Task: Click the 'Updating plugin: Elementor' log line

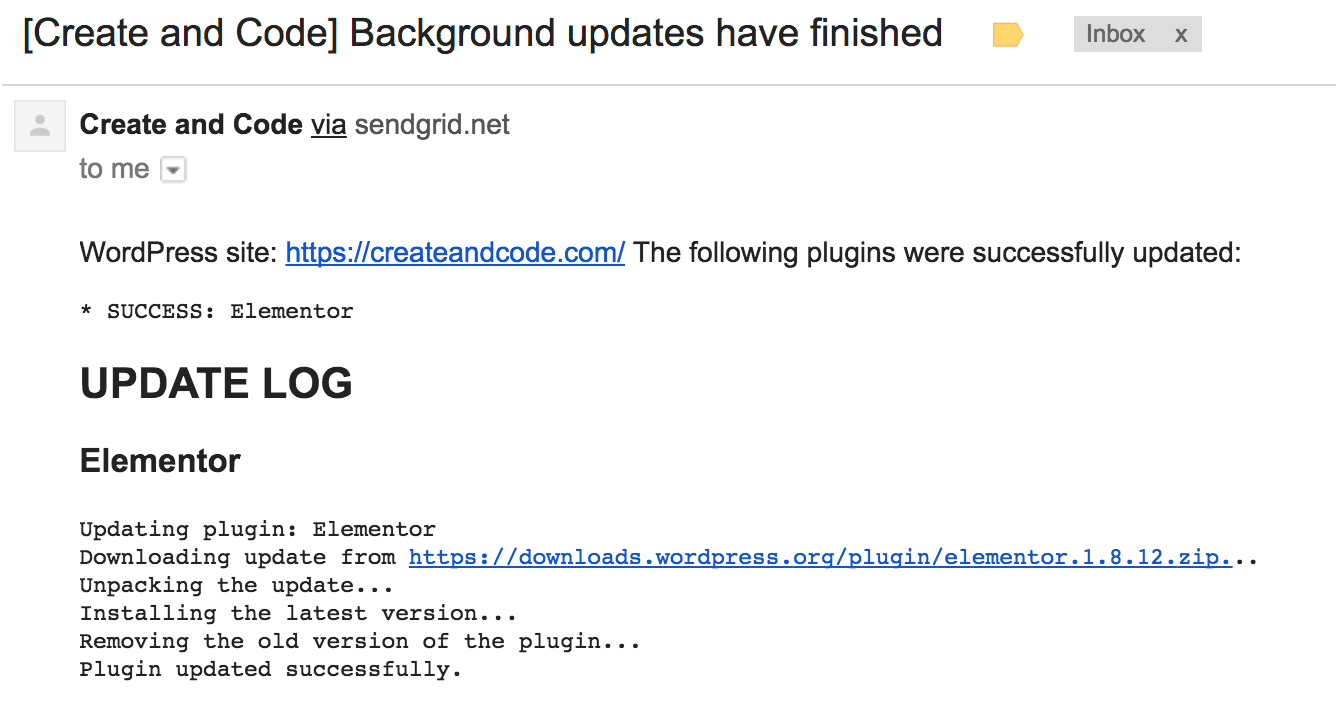Action: click(257, 529)
